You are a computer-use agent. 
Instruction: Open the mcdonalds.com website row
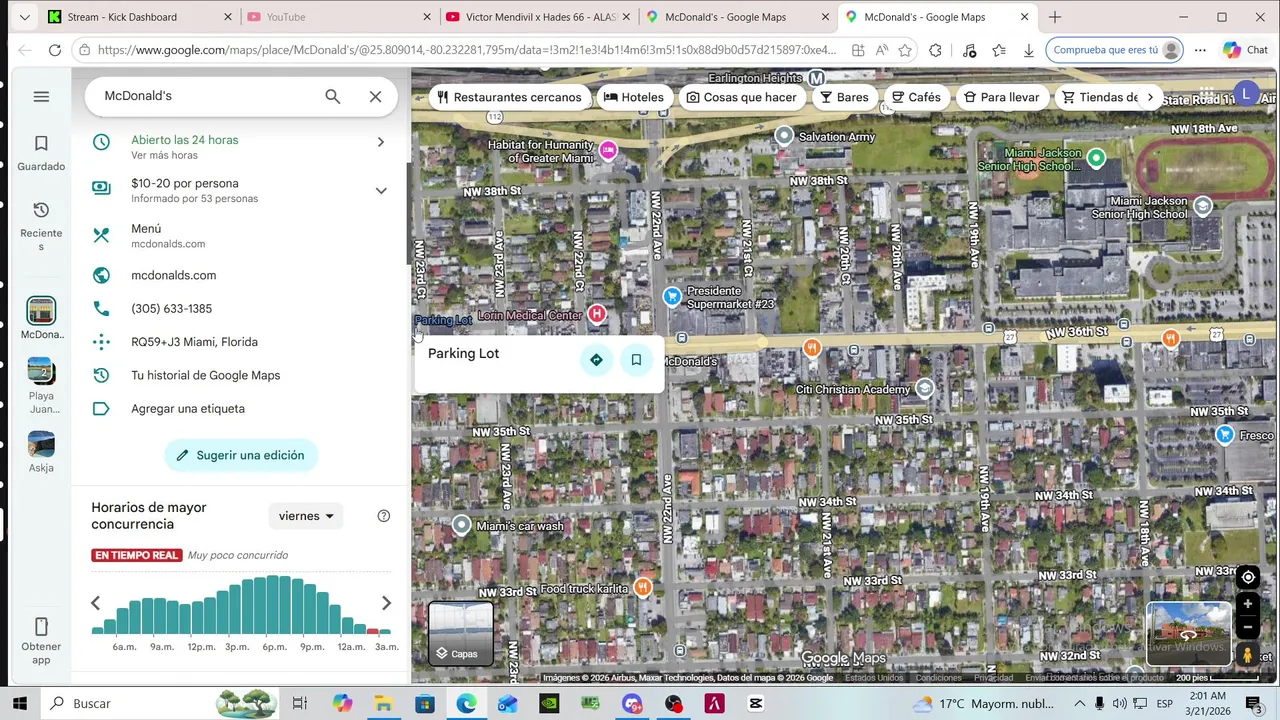[240, 275]
